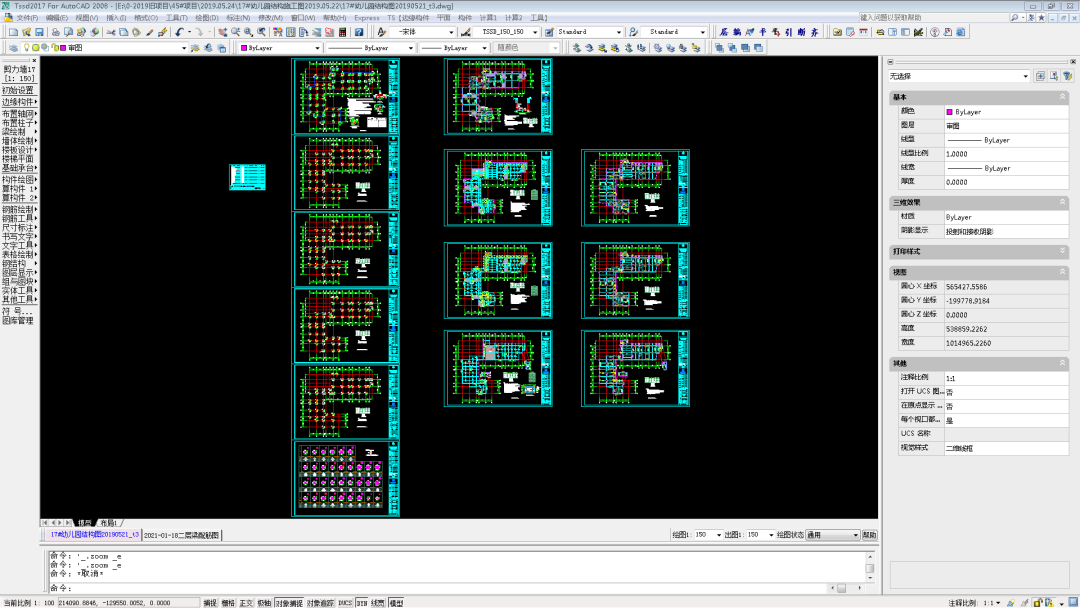The width and height of the screenshot is (1080, 608).
Task: Open the 绘图(D) menu
Action: (x=206, y=18)
